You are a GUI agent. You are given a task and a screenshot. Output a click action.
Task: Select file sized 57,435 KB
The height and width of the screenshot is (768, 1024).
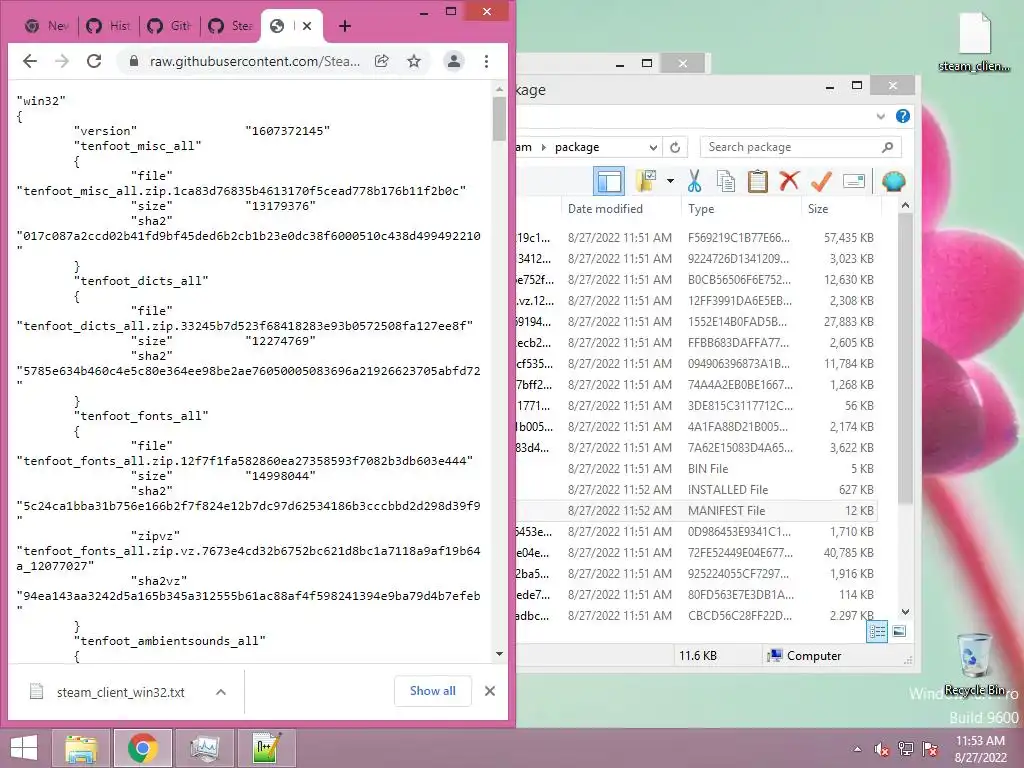(x=696, y=238)
